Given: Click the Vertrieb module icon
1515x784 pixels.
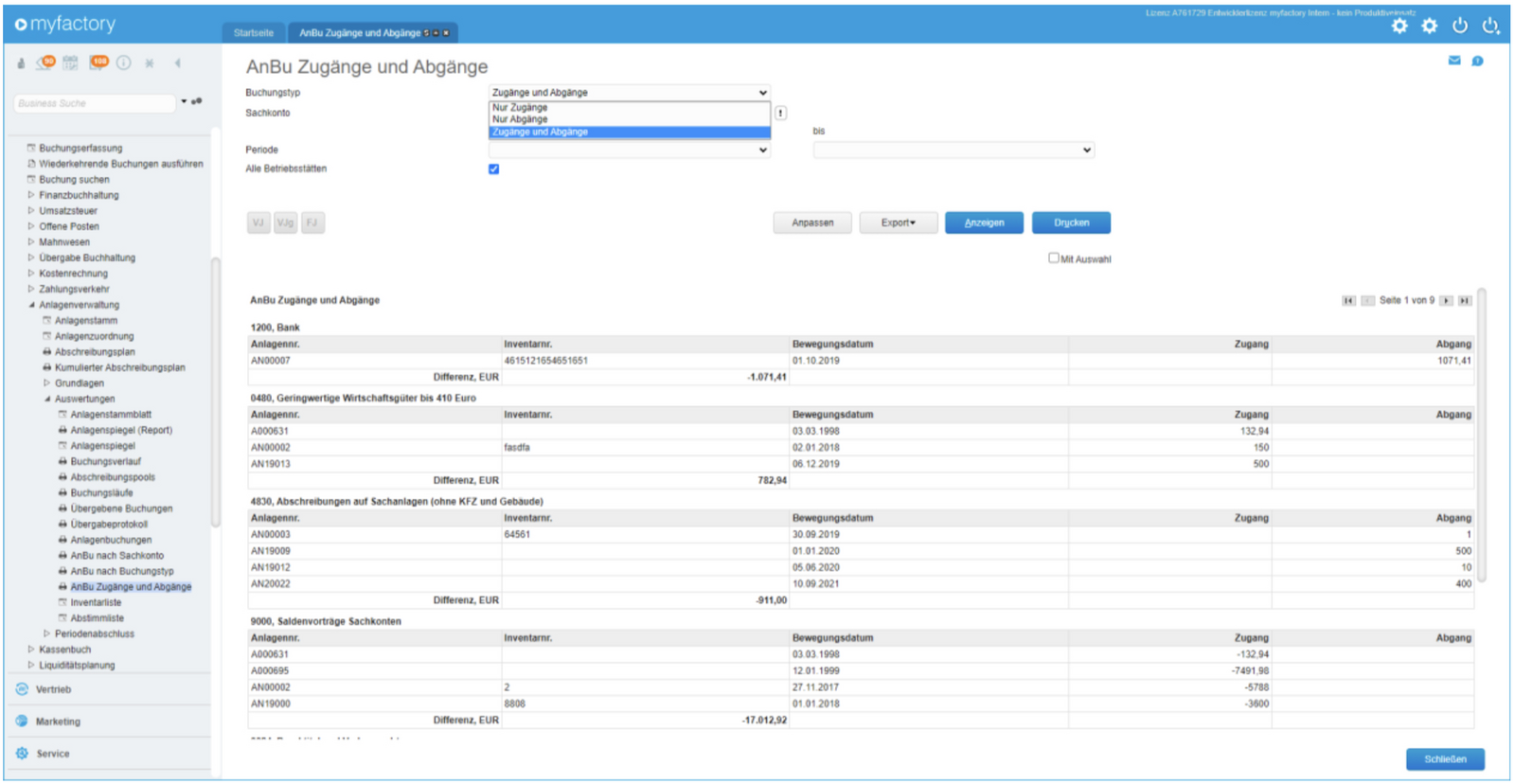Looking at the screenshot, I should pyautogui.click(x=22, y=689).
